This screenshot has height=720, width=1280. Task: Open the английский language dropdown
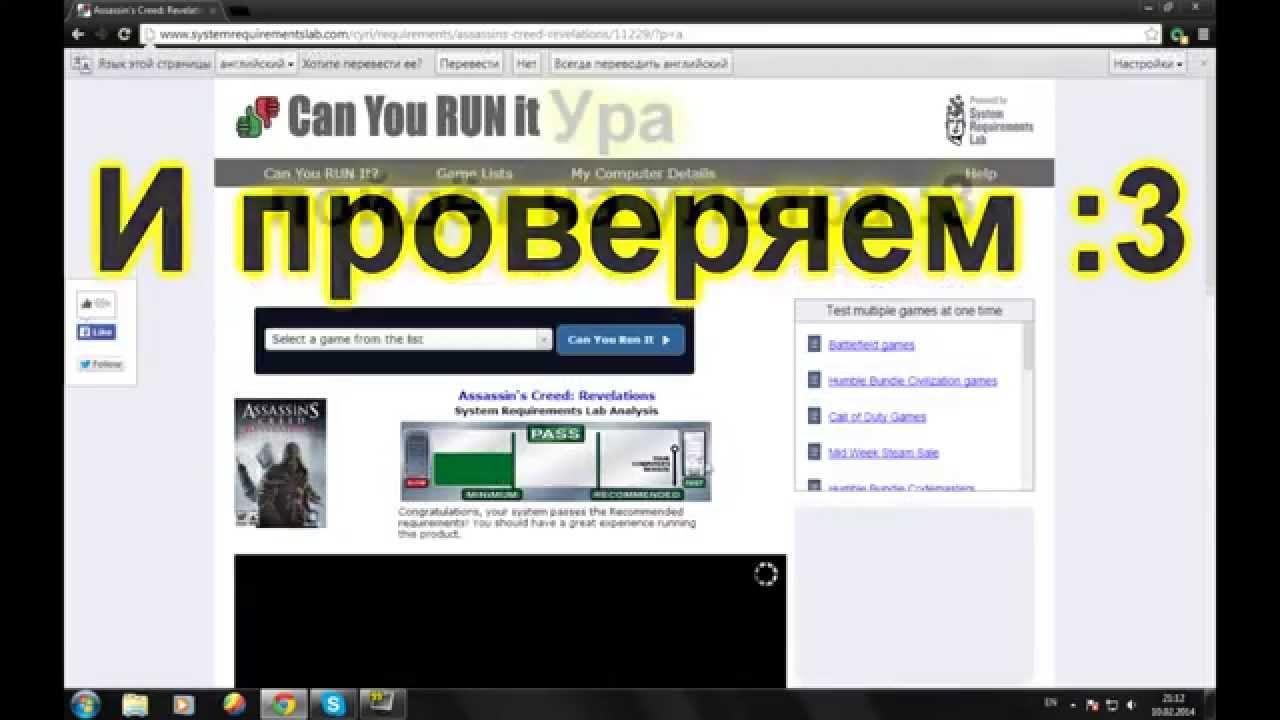point(257,63)
